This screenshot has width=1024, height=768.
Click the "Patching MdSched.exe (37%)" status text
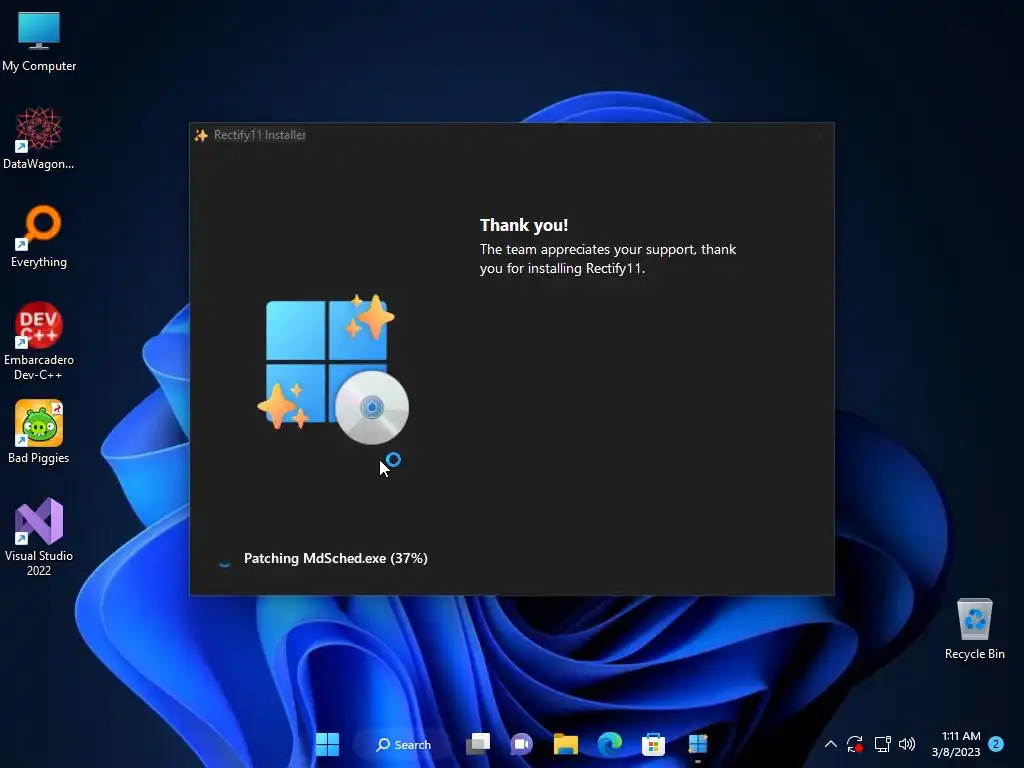[x=336, y=558]
